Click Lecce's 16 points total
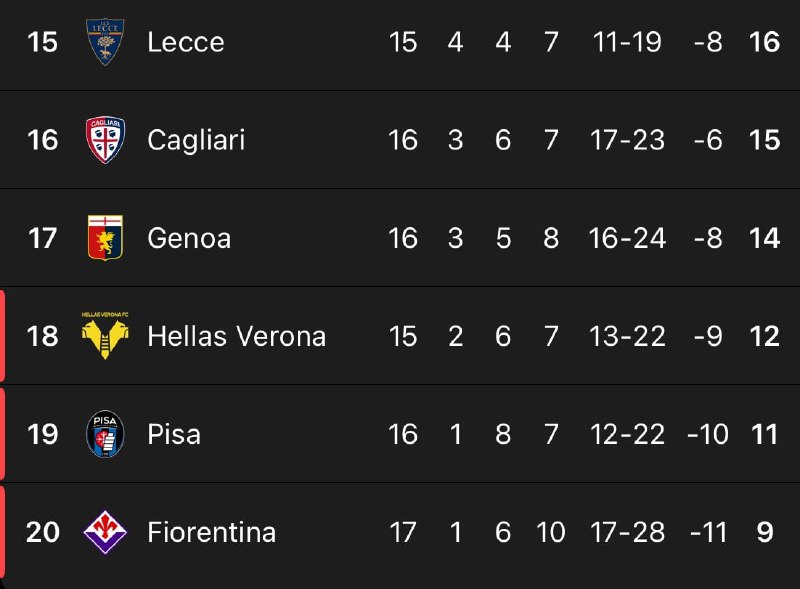800x589 pixels. (x=764, y=42)
